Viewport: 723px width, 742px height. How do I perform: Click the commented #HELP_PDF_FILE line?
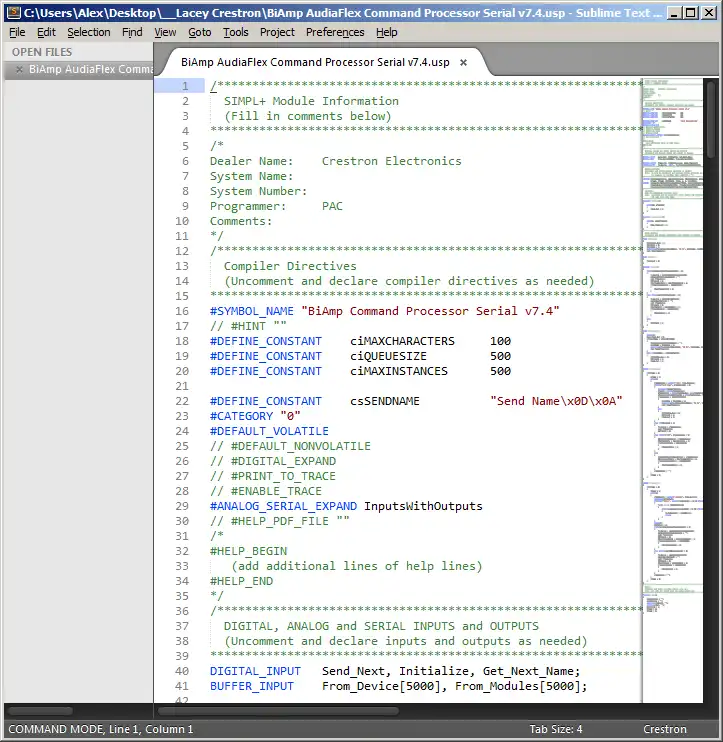(280, 521)
